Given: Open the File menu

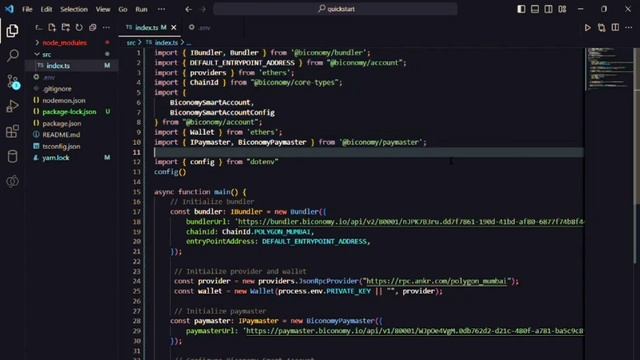Looking at the screenshot, I should [27, 9].
